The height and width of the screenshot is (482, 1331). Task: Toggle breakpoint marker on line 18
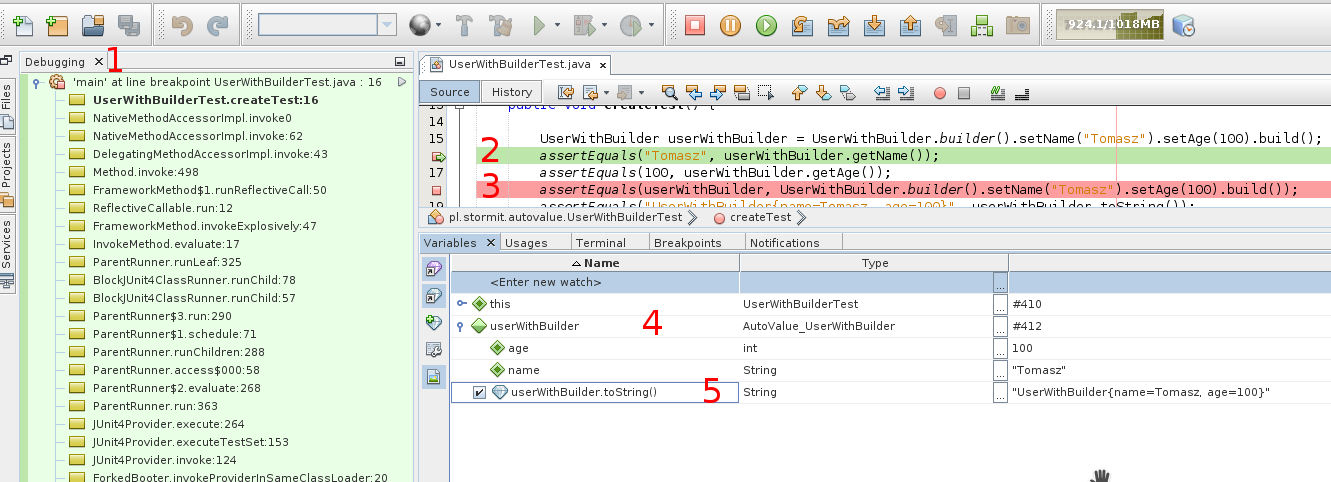coord(437,189)
